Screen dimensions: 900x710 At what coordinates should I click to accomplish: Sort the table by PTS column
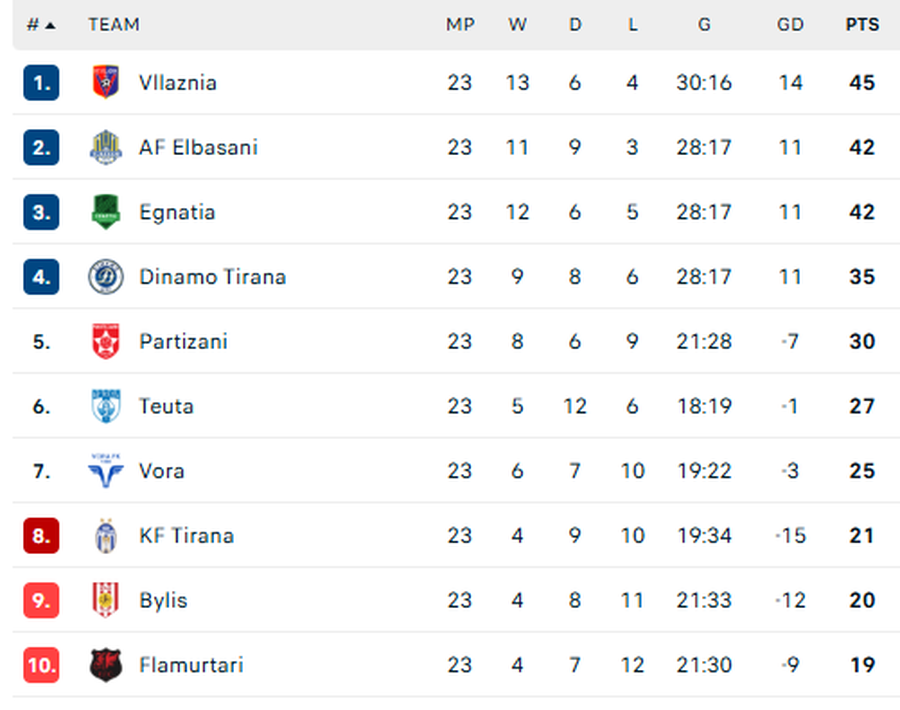click(x=862, y=25)
